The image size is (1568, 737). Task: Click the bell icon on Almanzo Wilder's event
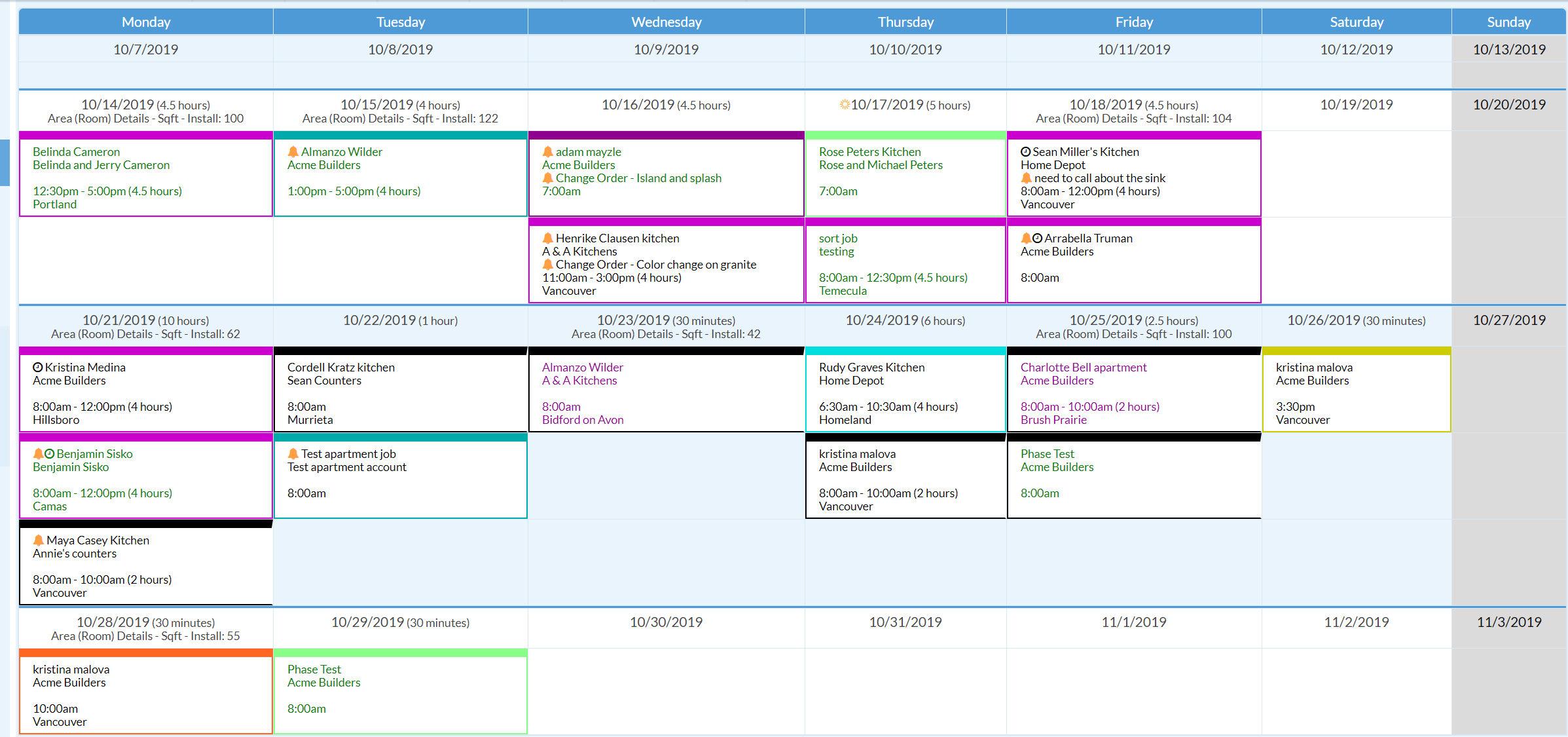[293, 151]
